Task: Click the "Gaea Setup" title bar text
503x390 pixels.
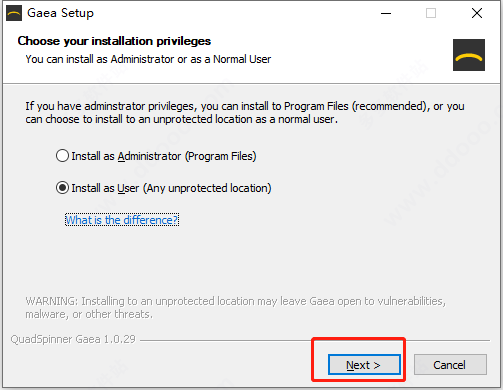Action: tap(60, 13)
